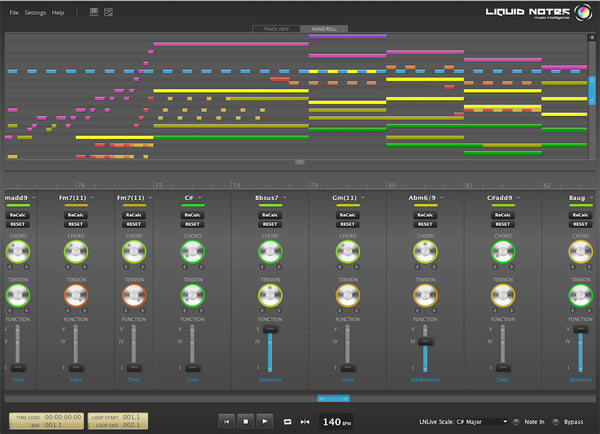Toggle the skip-to-marker icon next to loop
The height and width of the screenshot is (434, 600).
pos(304,422)
